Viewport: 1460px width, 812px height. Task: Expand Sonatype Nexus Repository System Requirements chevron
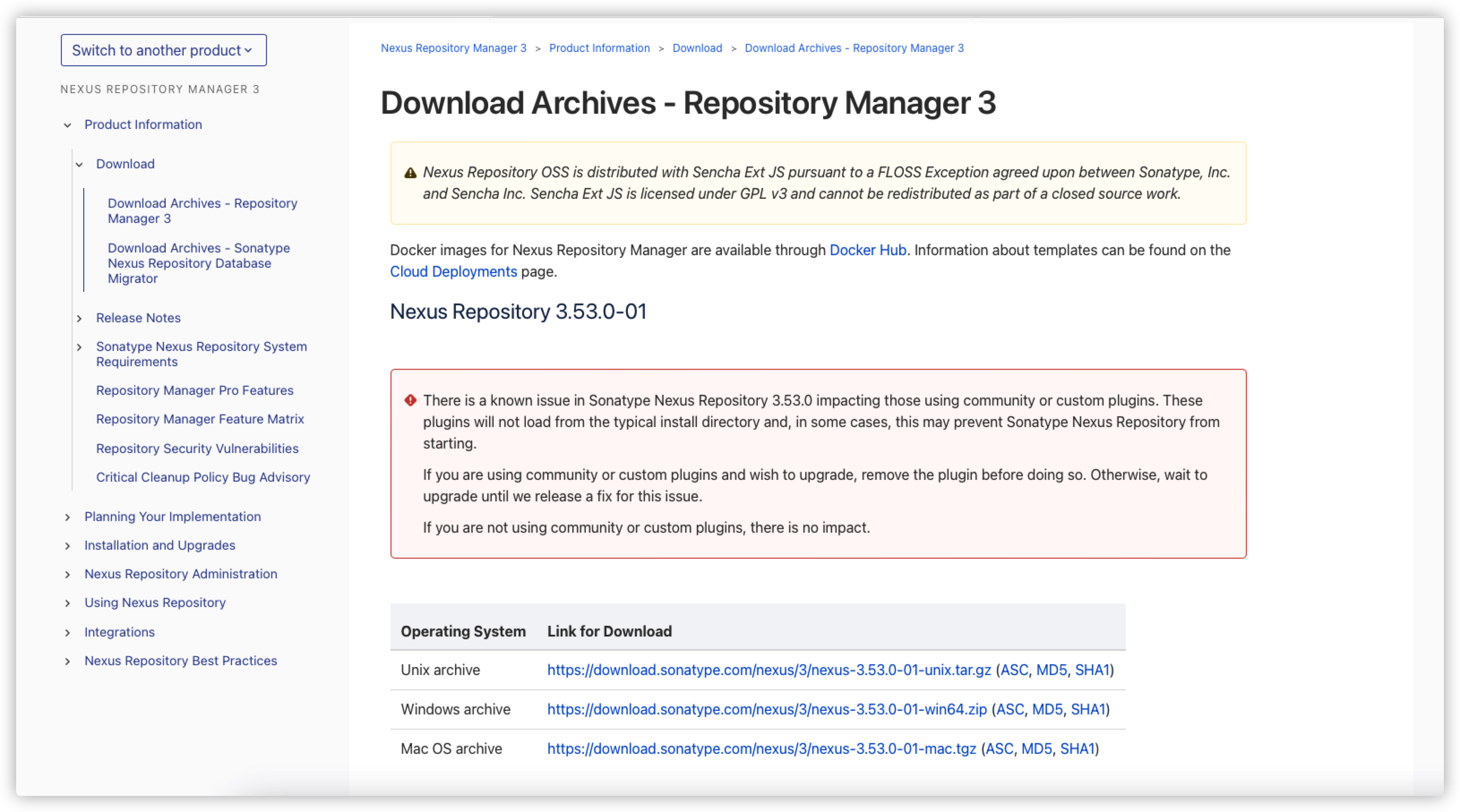tap(79, 347)
